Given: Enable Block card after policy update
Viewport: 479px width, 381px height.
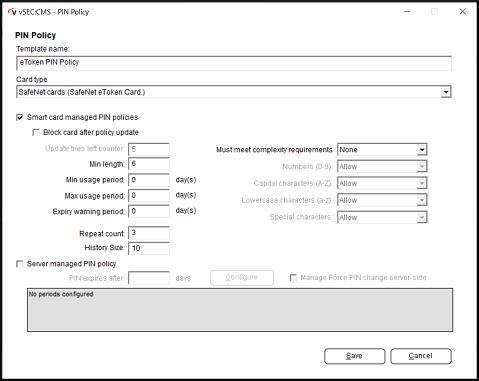Looking at the screenshot, I should pos(36,132).
